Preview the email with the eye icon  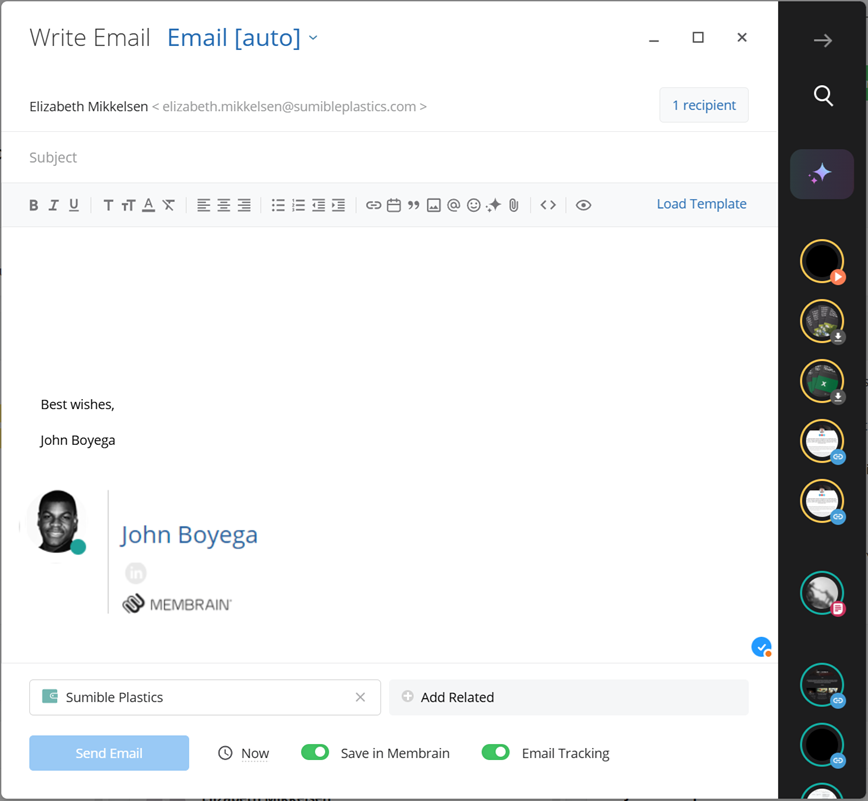click(583, 205)
